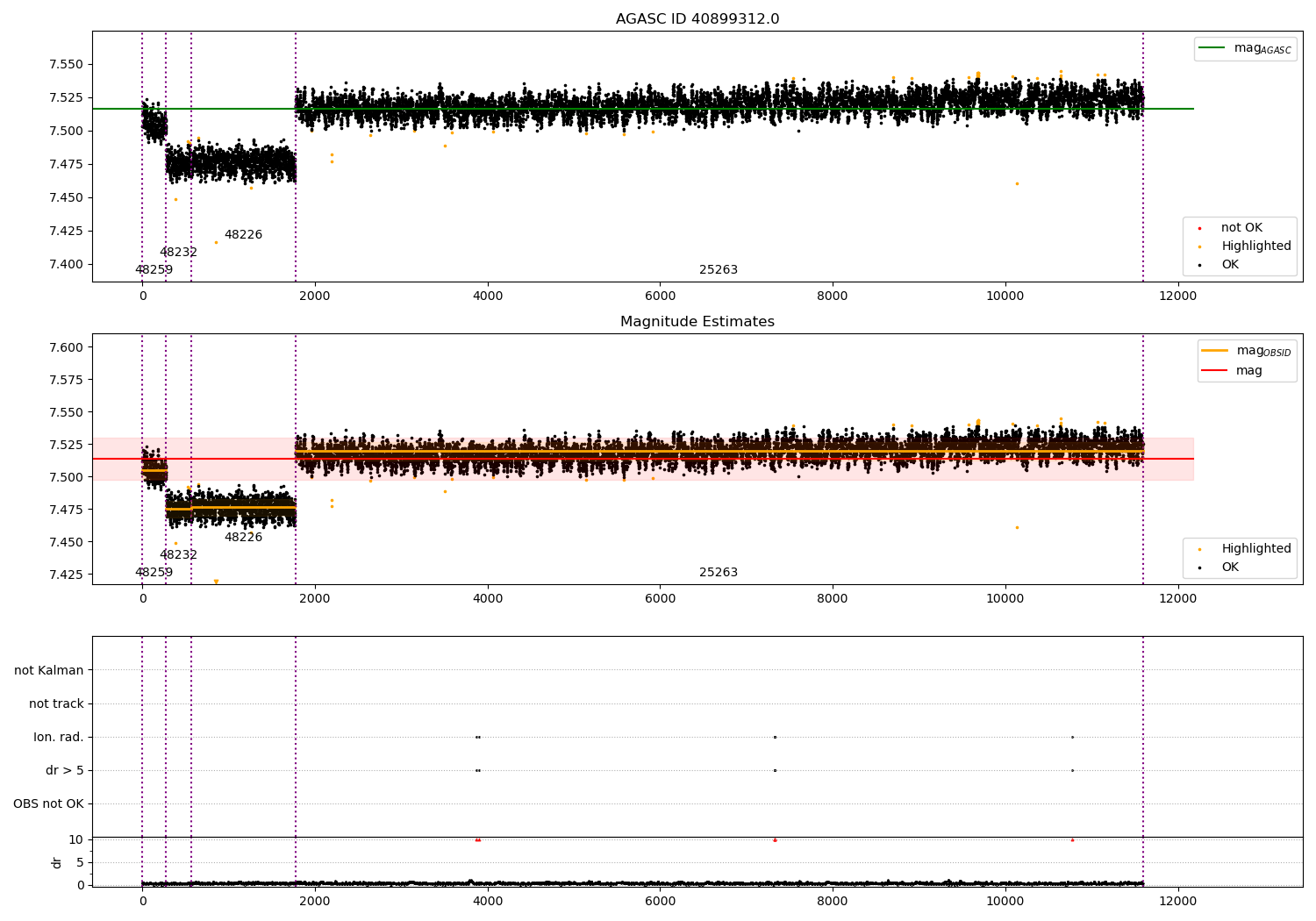Screen dimensions: 1316x921
Task: Click the mag OBSID legend entry in middle plot
Action: point(1248,351)
